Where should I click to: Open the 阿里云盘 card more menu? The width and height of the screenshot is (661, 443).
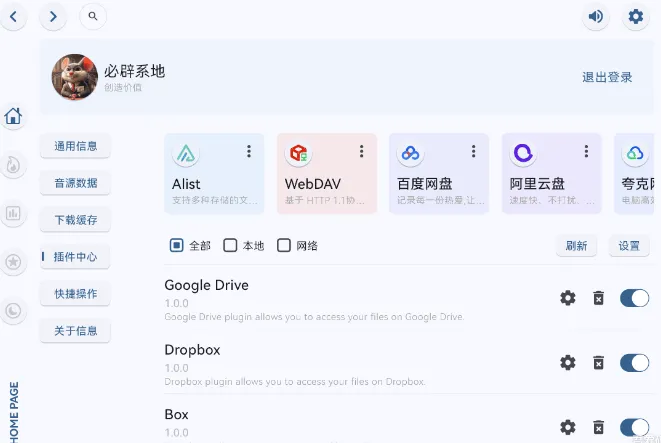[586, 151]
